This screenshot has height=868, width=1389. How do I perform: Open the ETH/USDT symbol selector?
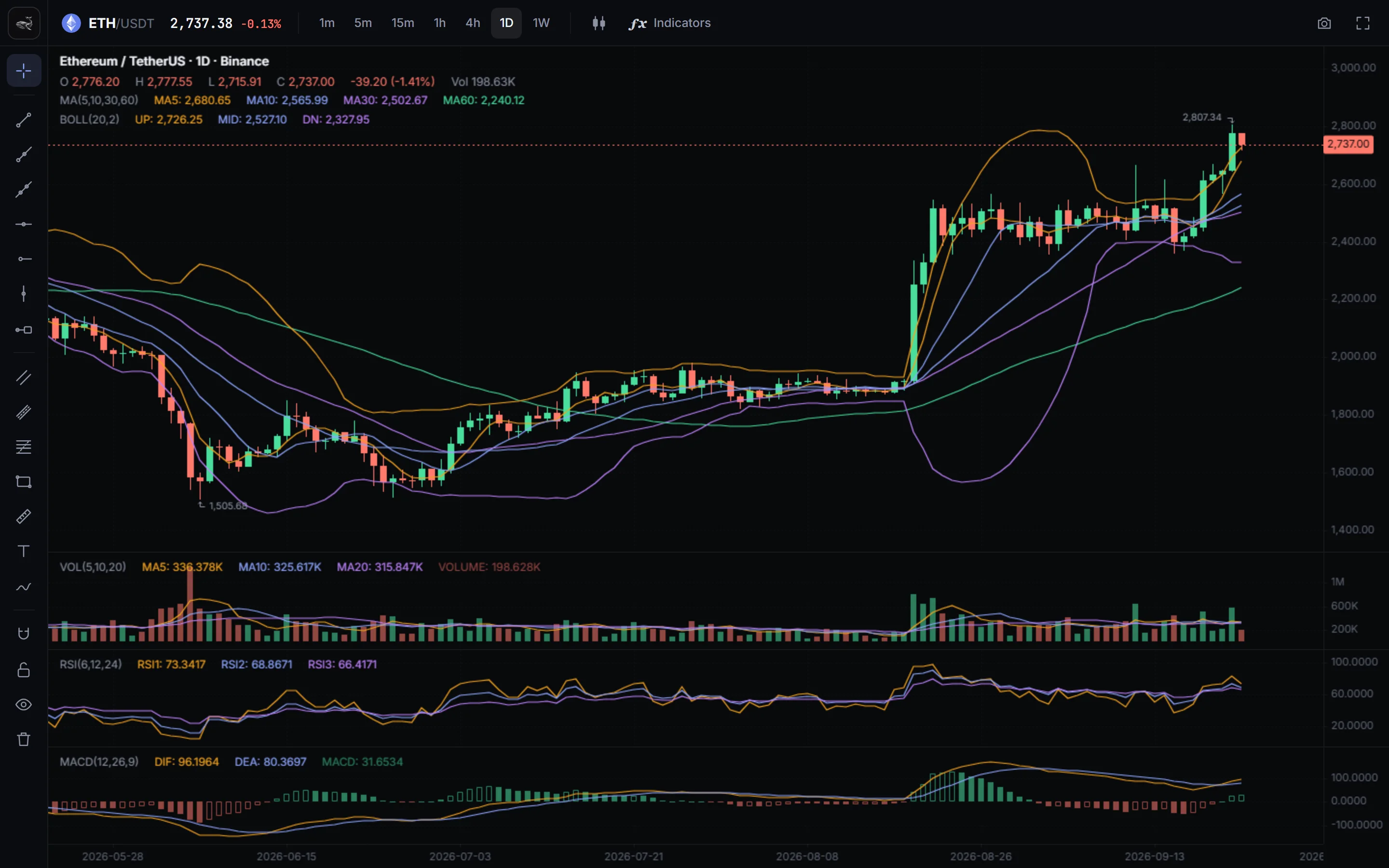pyautogui.click(x=108, y=23)
